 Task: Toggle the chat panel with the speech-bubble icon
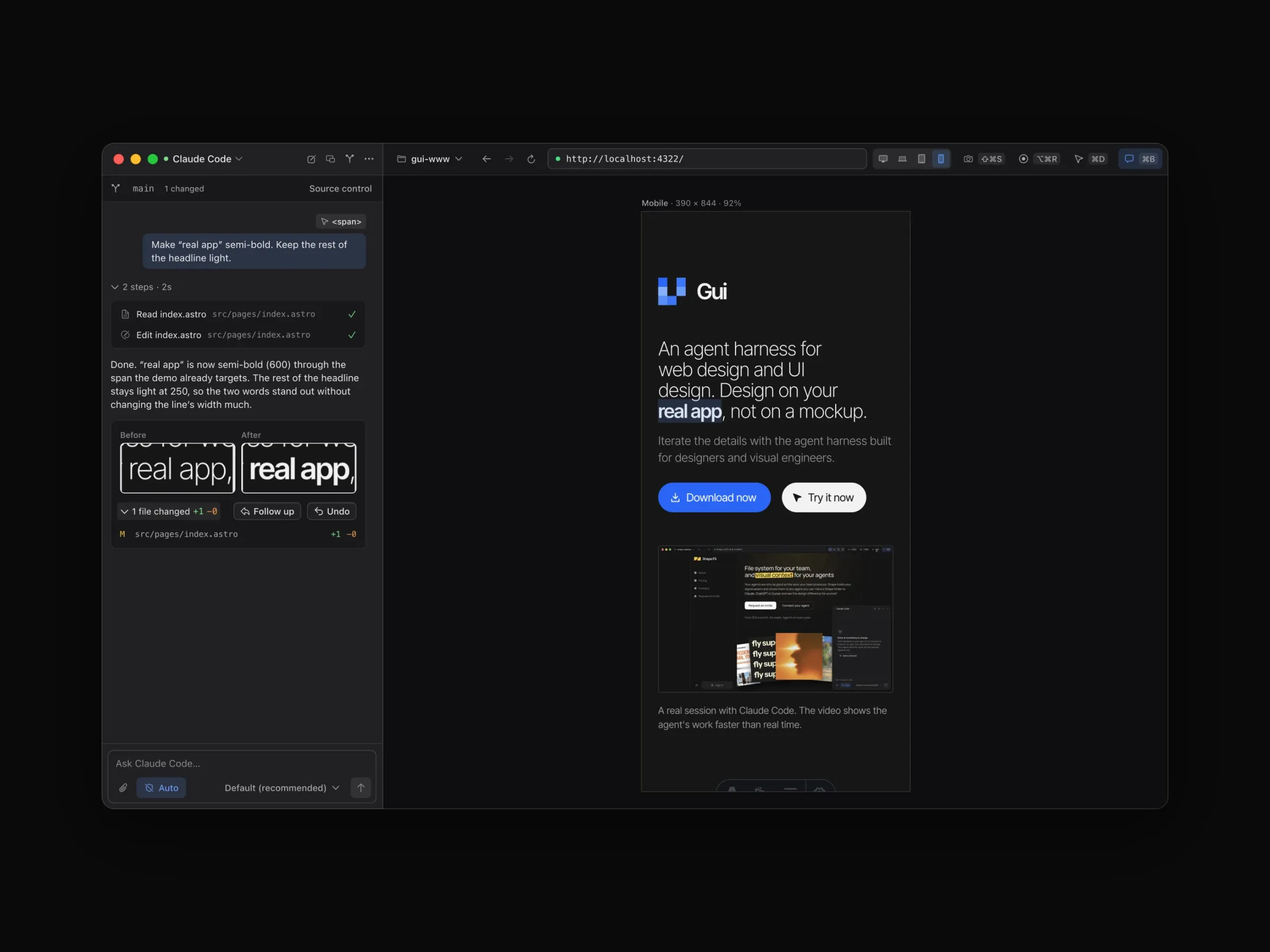click(x=1129, y=159)
